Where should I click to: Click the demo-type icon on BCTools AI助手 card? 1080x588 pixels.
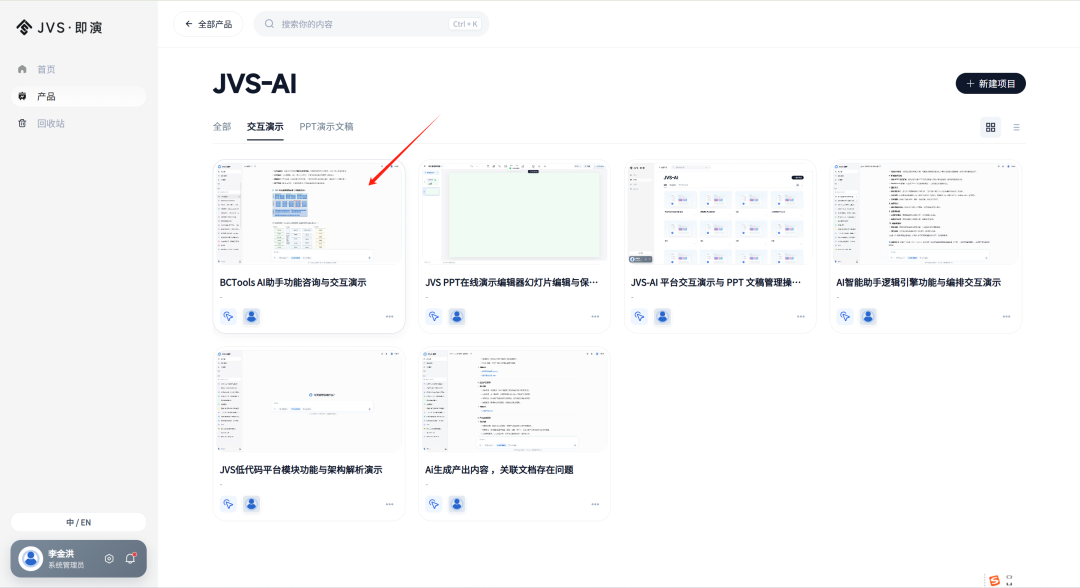click(x=228, y=317)
